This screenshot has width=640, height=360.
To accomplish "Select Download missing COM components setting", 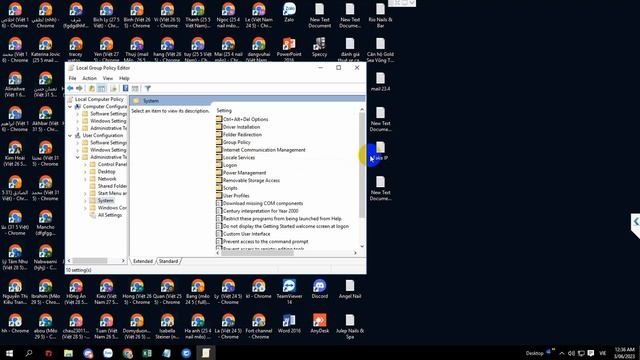I will pos(260,203).
